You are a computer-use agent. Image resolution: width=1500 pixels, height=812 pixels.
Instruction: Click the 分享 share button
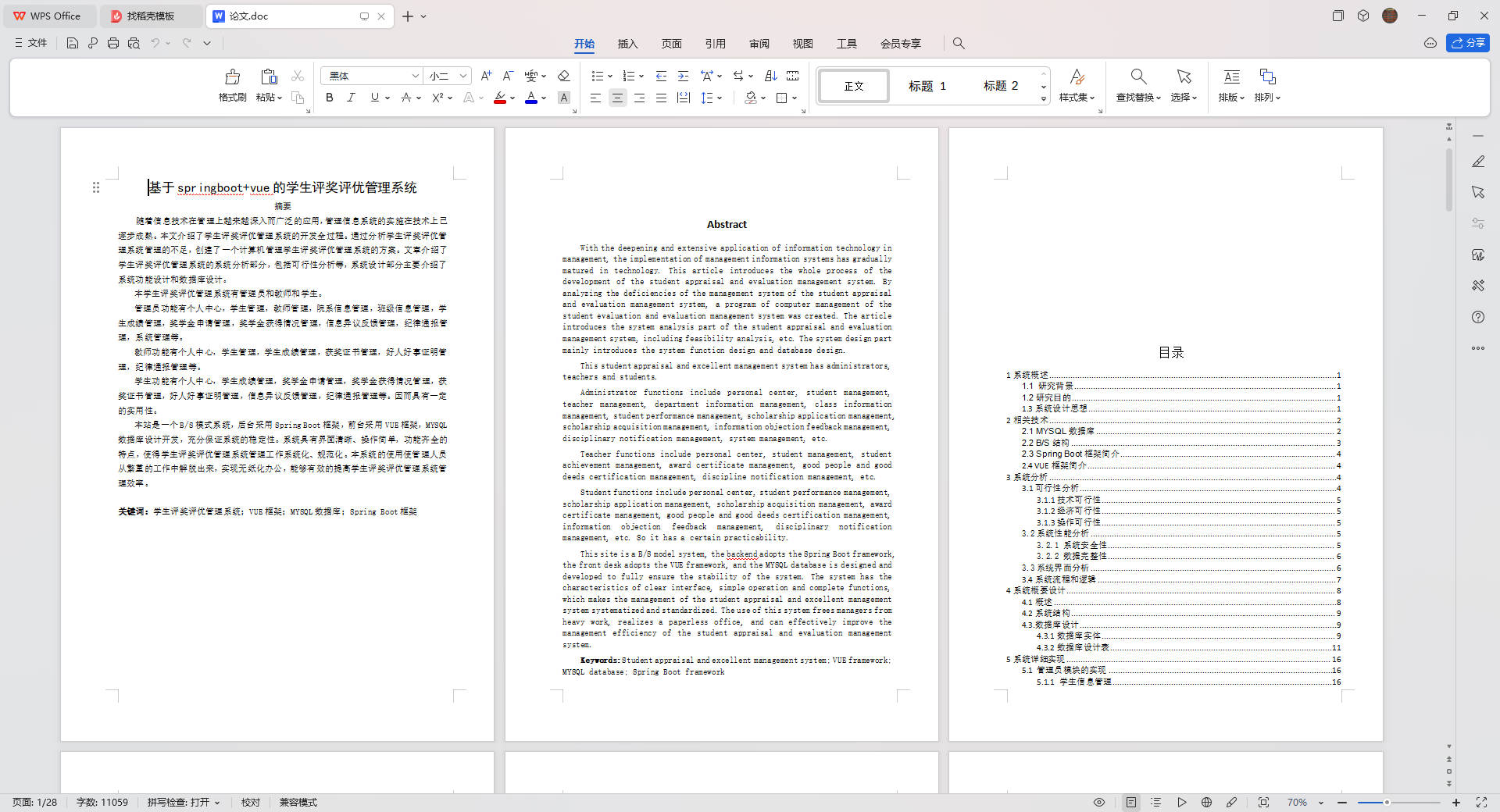click(1467, 43)
